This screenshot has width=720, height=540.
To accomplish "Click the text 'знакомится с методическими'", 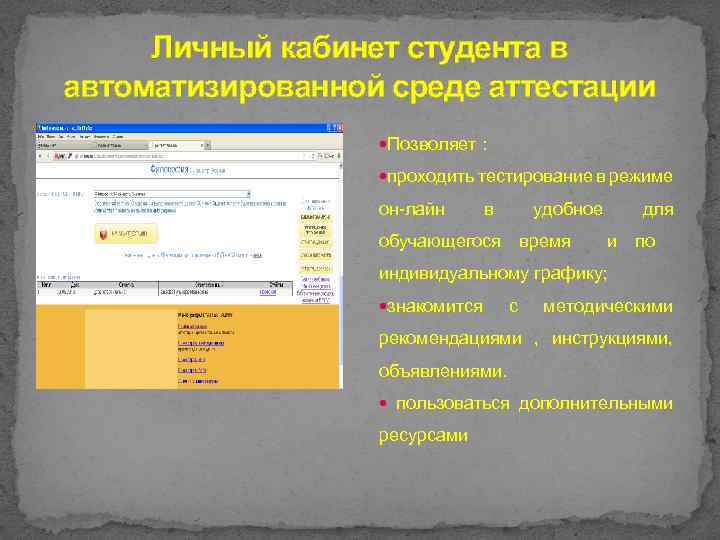I will 530,306.
